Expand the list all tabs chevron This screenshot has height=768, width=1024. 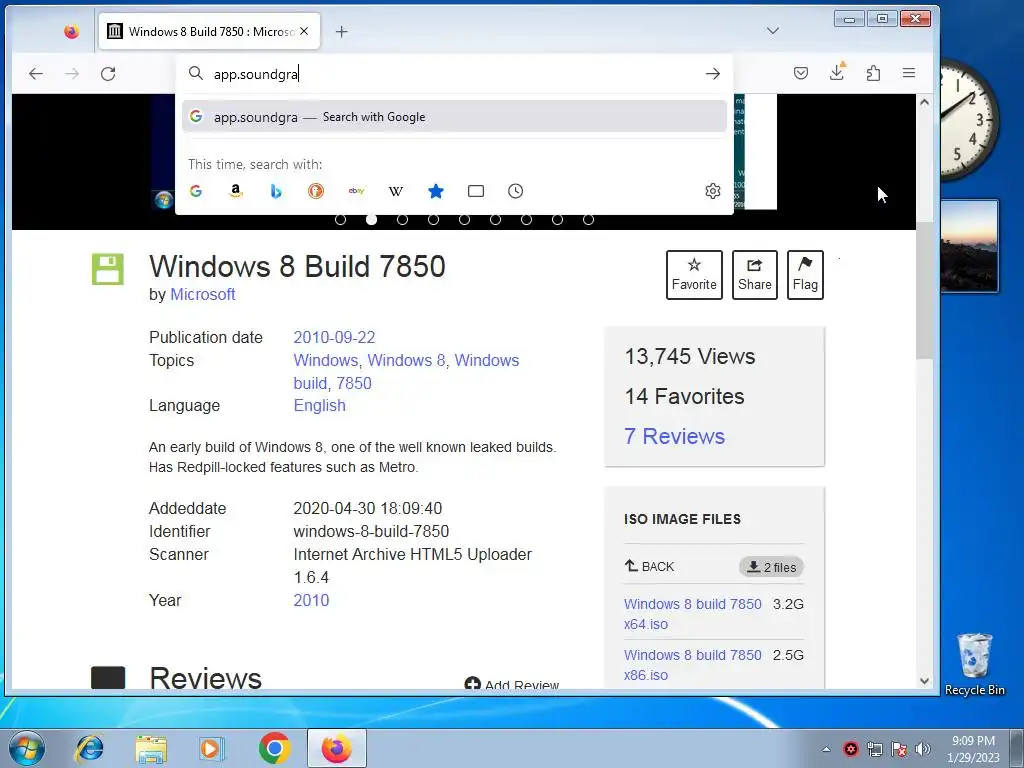pyautogui.click(x=773, y=31)
